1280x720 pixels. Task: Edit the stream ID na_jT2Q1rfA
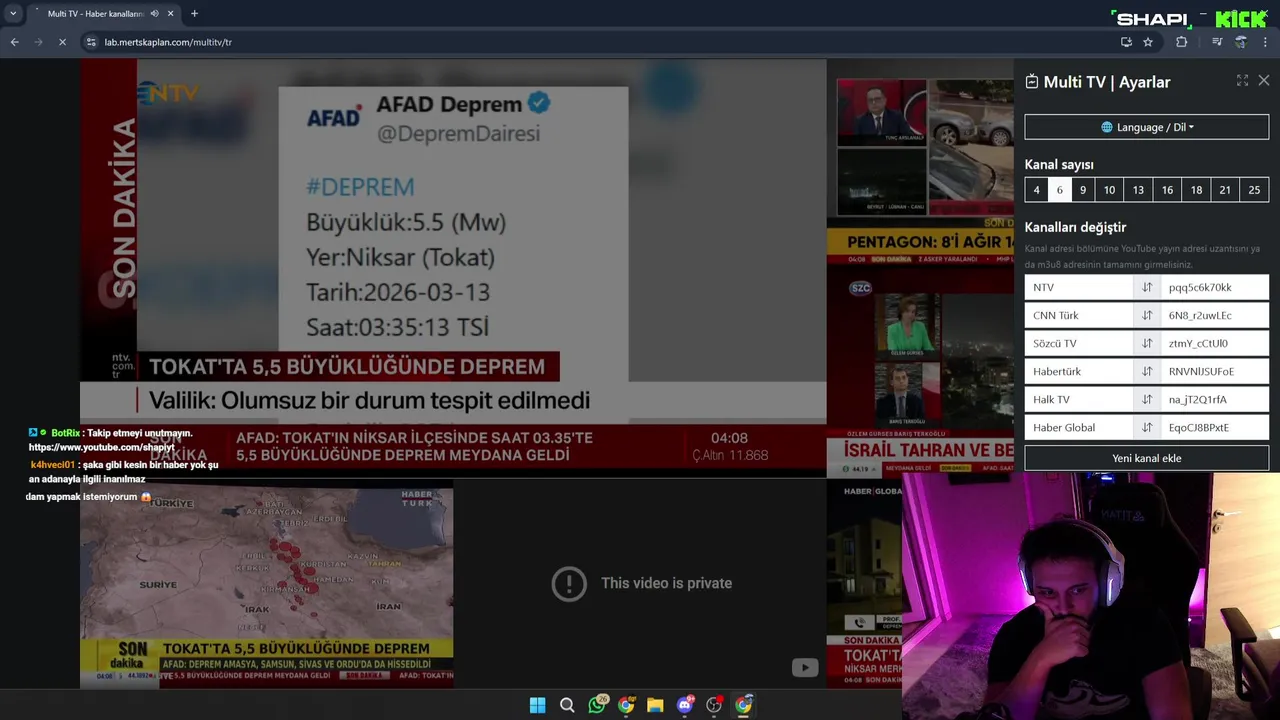pos(1215,399)
